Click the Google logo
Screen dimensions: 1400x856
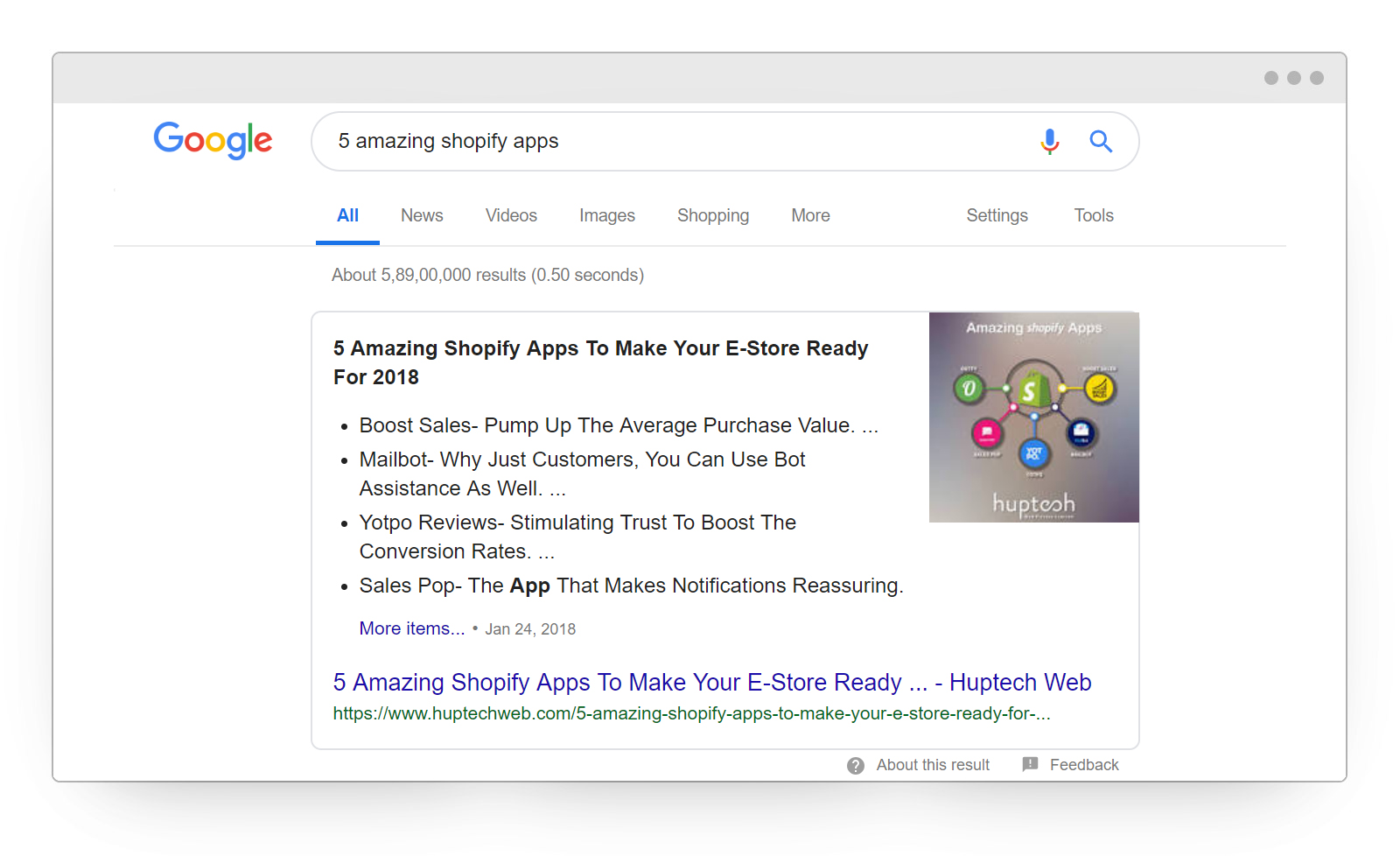point(213,140)
